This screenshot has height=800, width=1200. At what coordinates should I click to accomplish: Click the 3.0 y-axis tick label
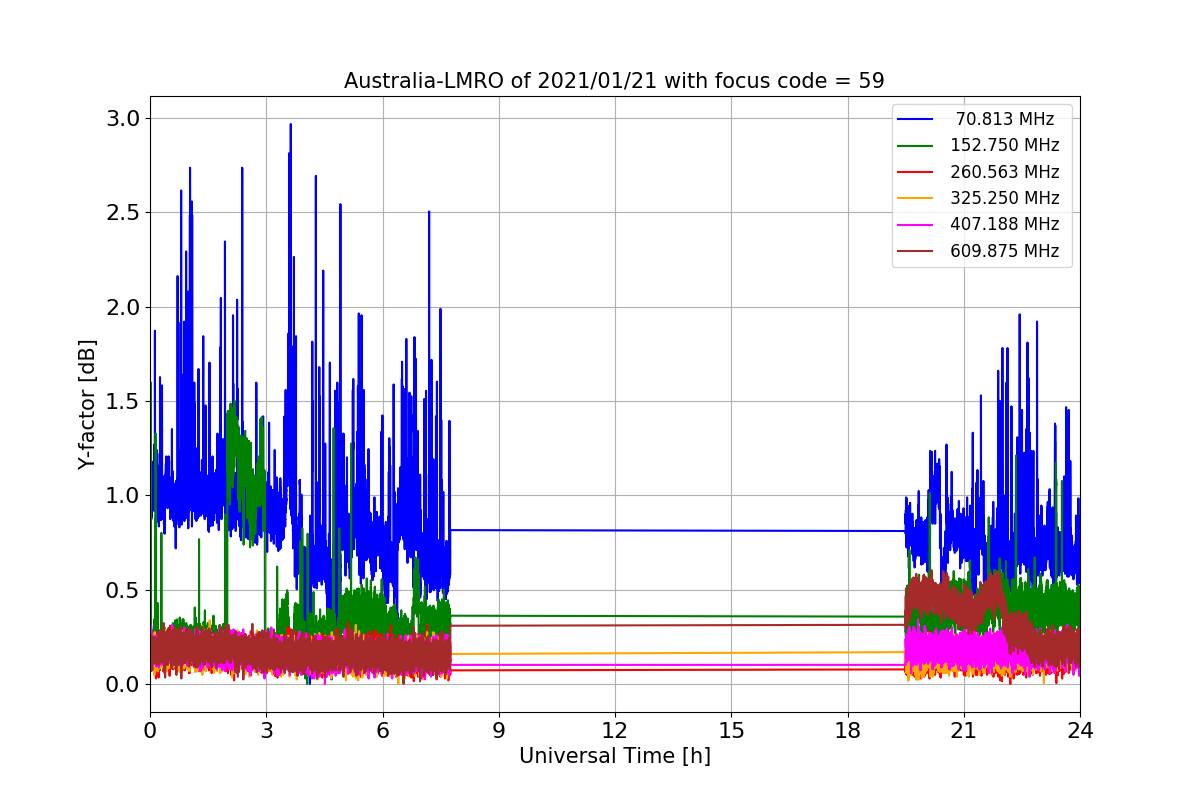click(x=123, y=118)
